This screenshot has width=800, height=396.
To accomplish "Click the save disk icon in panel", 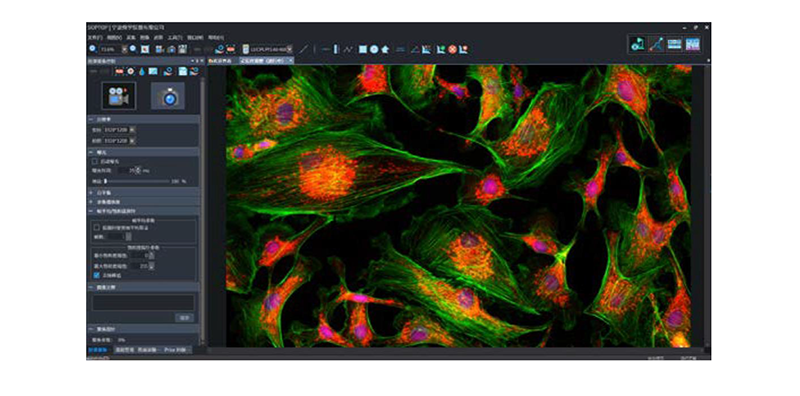I will click(x=183, y=71).
